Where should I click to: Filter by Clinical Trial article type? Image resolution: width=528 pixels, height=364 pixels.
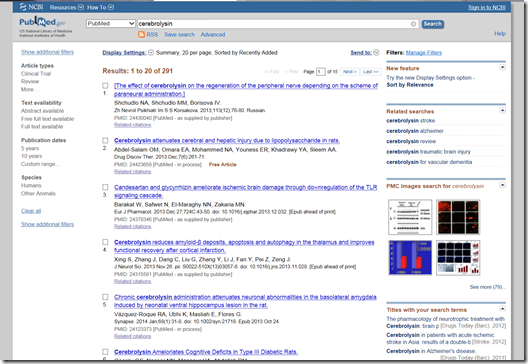36,74
